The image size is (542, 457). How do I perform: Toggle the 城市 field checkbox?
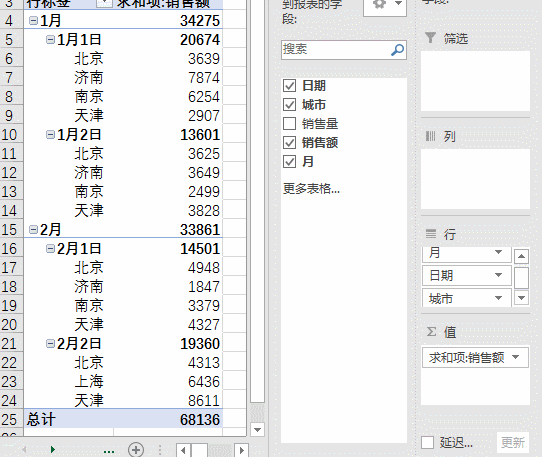pos(289,104)
